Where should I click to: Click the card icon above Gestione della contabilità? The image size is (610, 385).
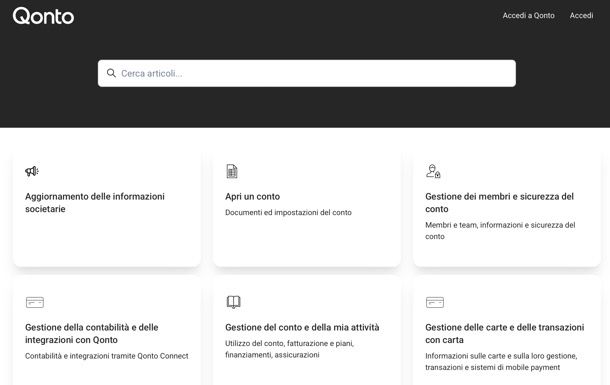(x=35, y=302)
